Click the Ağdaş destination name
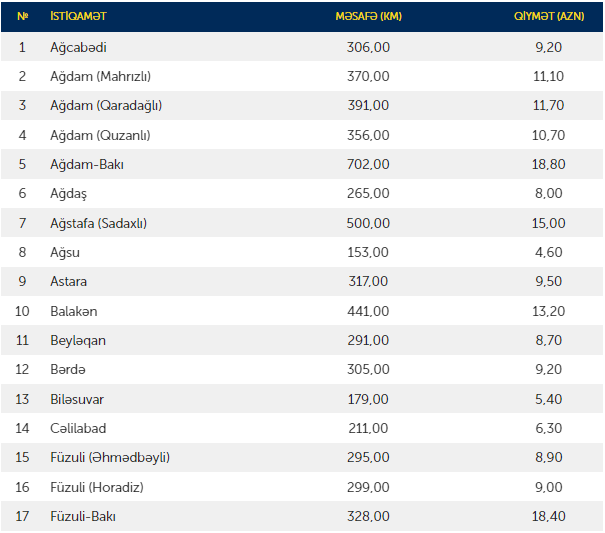Viewport: 605px width, 533px height. tap(69, 193)
